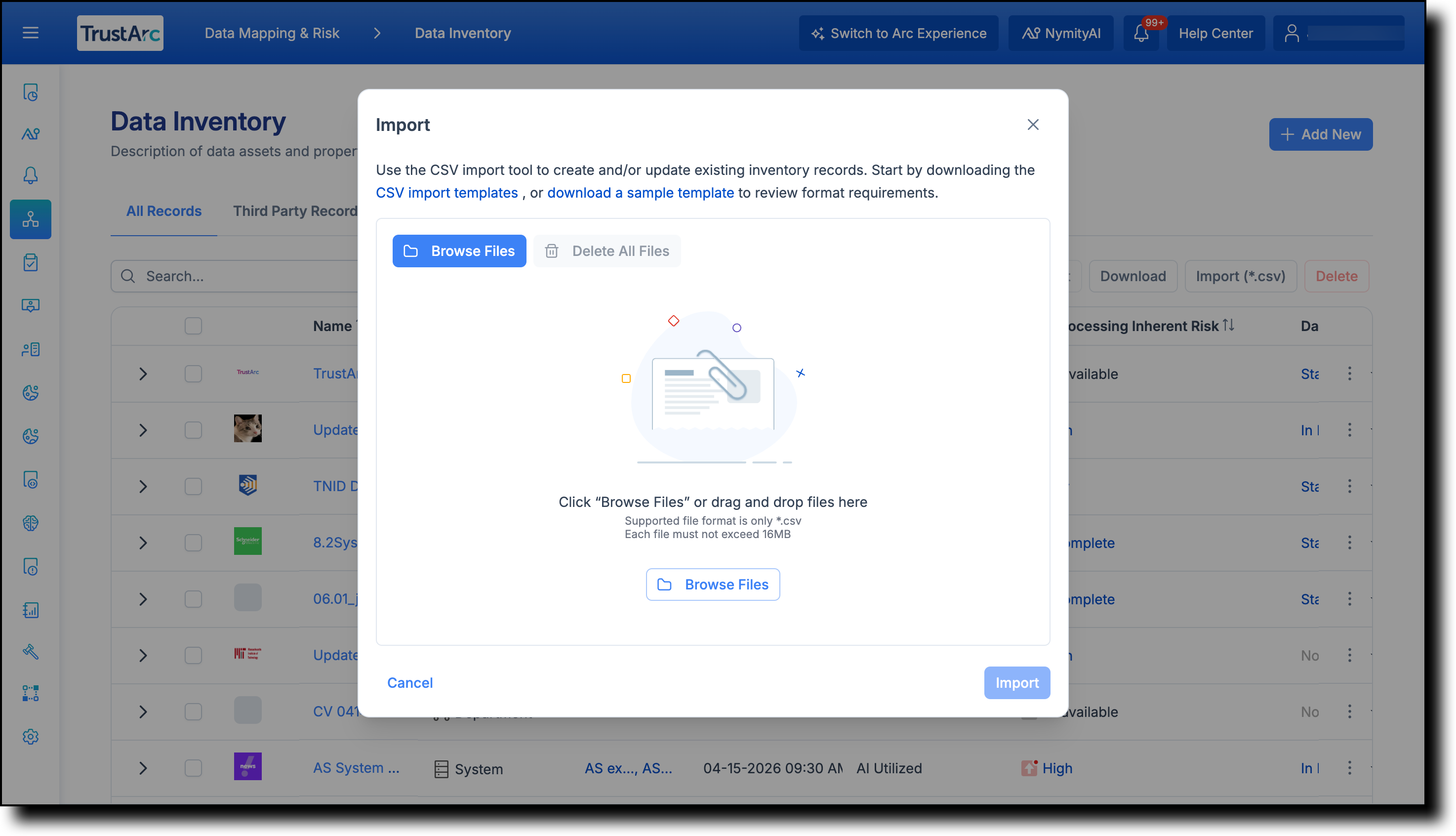Click the NymityAI header button
The height and width of the screenshot is (836, 1456).
(x=1061, y=33)
